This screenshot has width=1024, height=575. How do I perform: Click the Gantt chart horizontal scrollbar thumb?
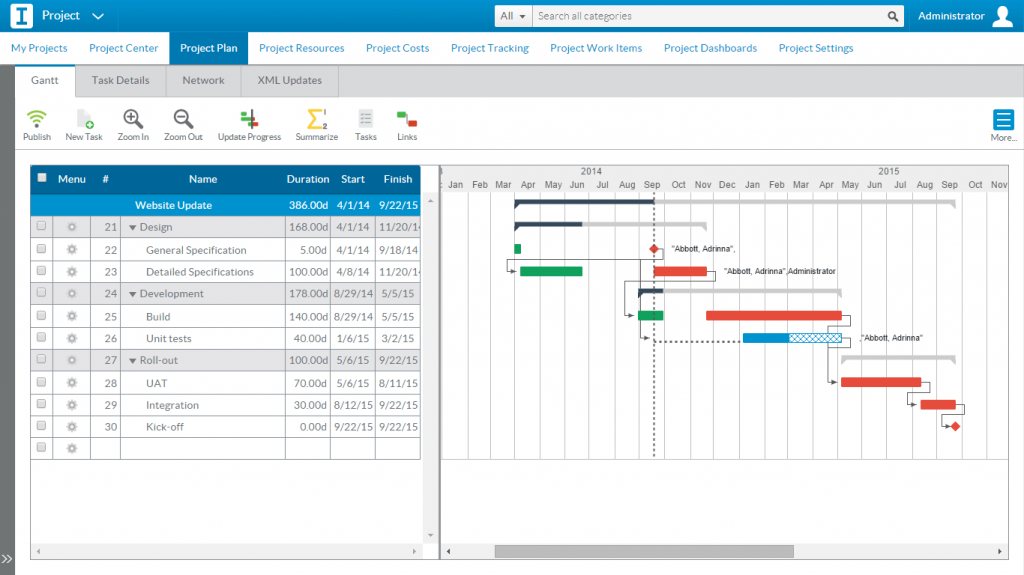[644, 551]
